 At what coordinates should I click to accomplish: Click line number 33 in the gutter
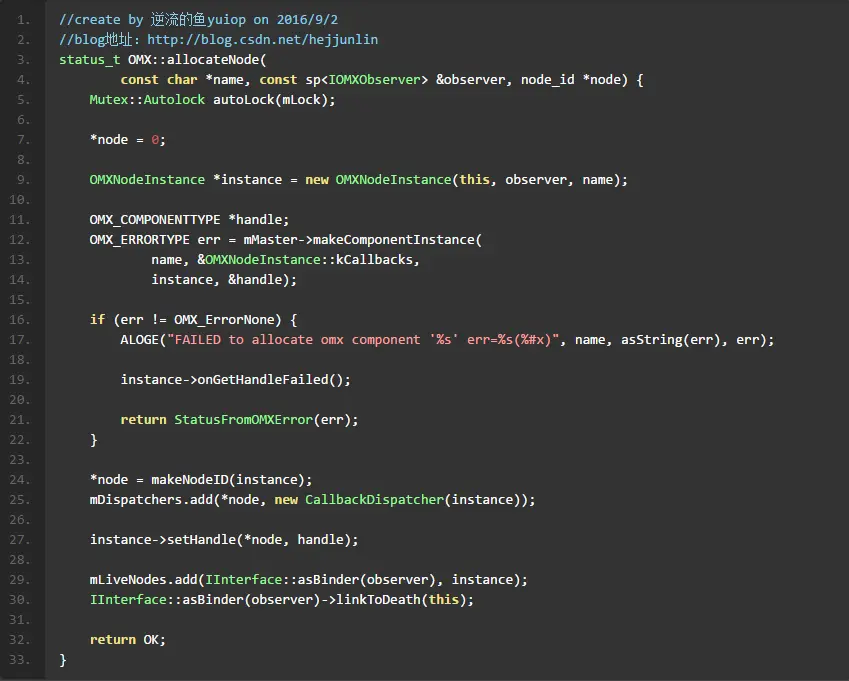point(19,660)
